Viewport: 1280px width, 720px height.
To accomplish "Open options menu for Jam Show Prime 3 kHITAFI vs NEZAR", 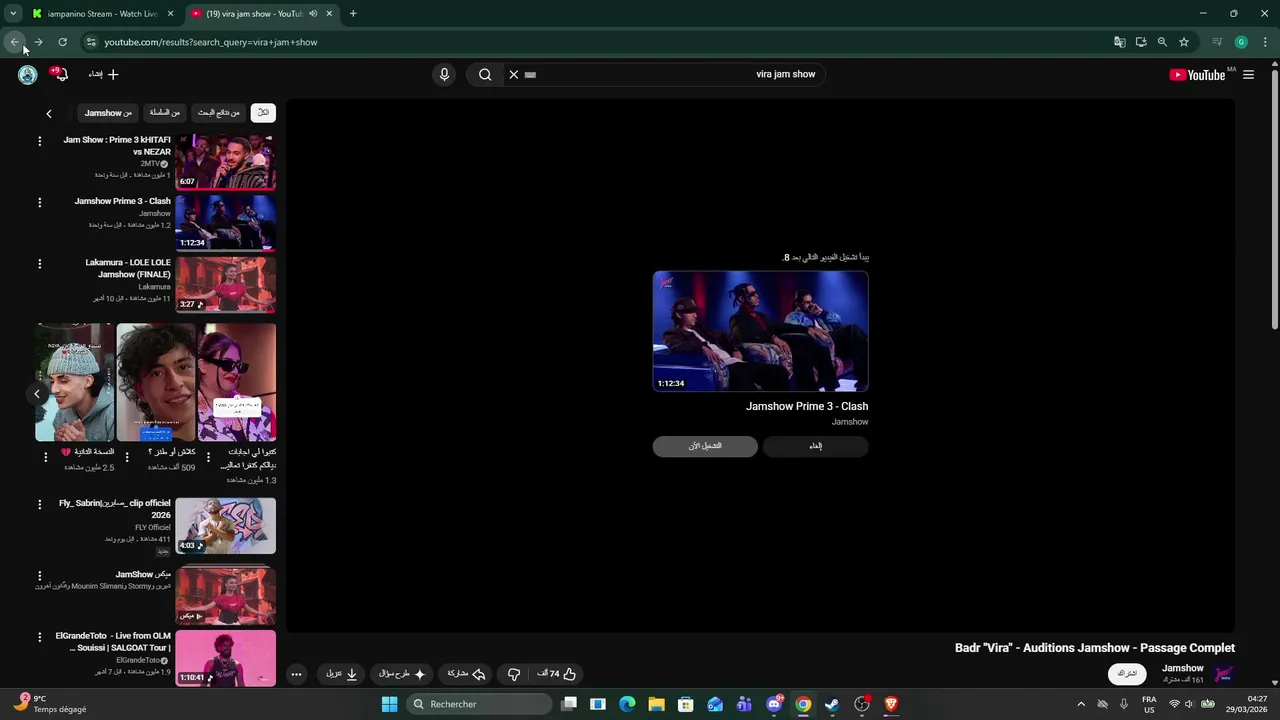I will (x=40, y=141).
